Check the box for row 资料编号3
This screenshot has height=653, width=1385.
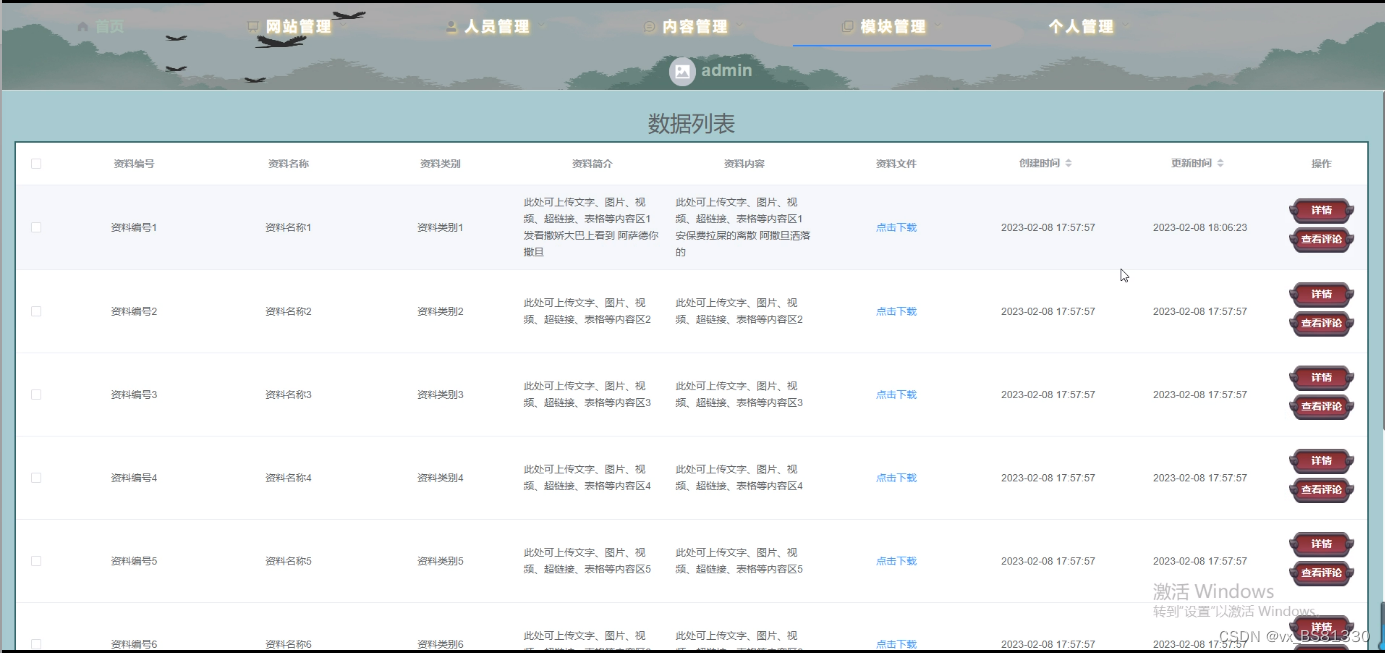(x=36, y=394)
